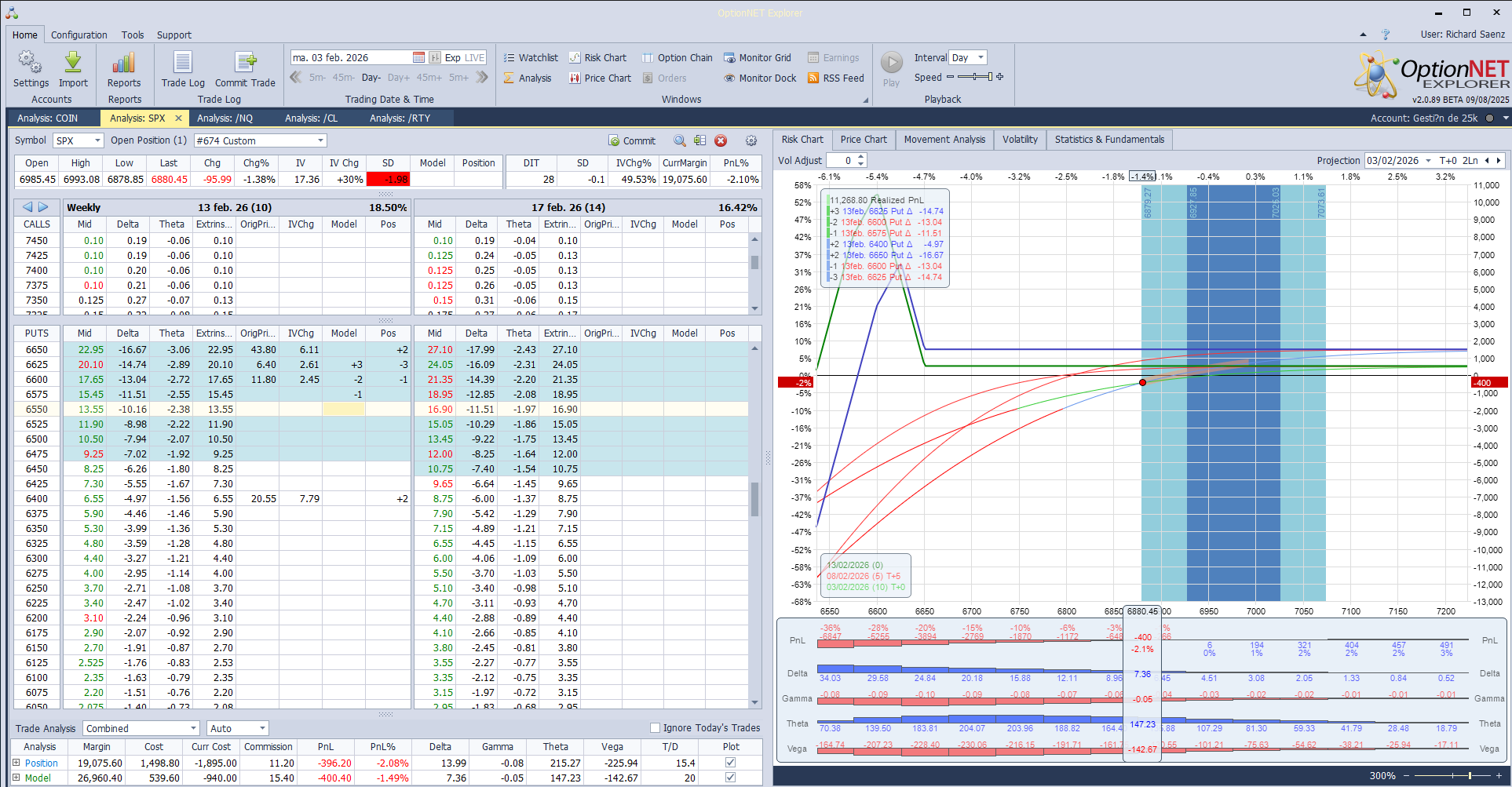Open the trading date calendar picker
This screenshot has height=787, width=1512.
pyautogui.click(x=418, y=57)
